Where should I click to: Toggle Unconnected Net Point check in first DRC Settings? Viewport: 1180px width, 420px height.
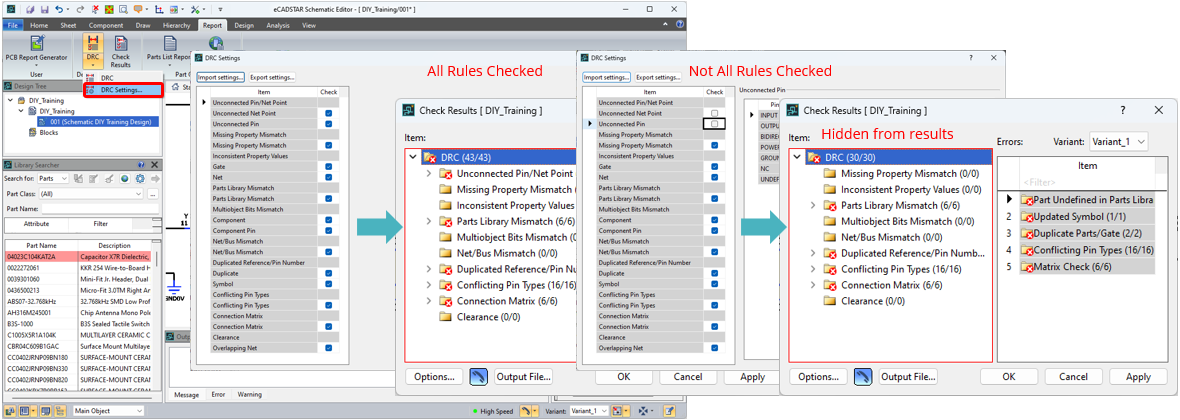(x=328, y=113)
